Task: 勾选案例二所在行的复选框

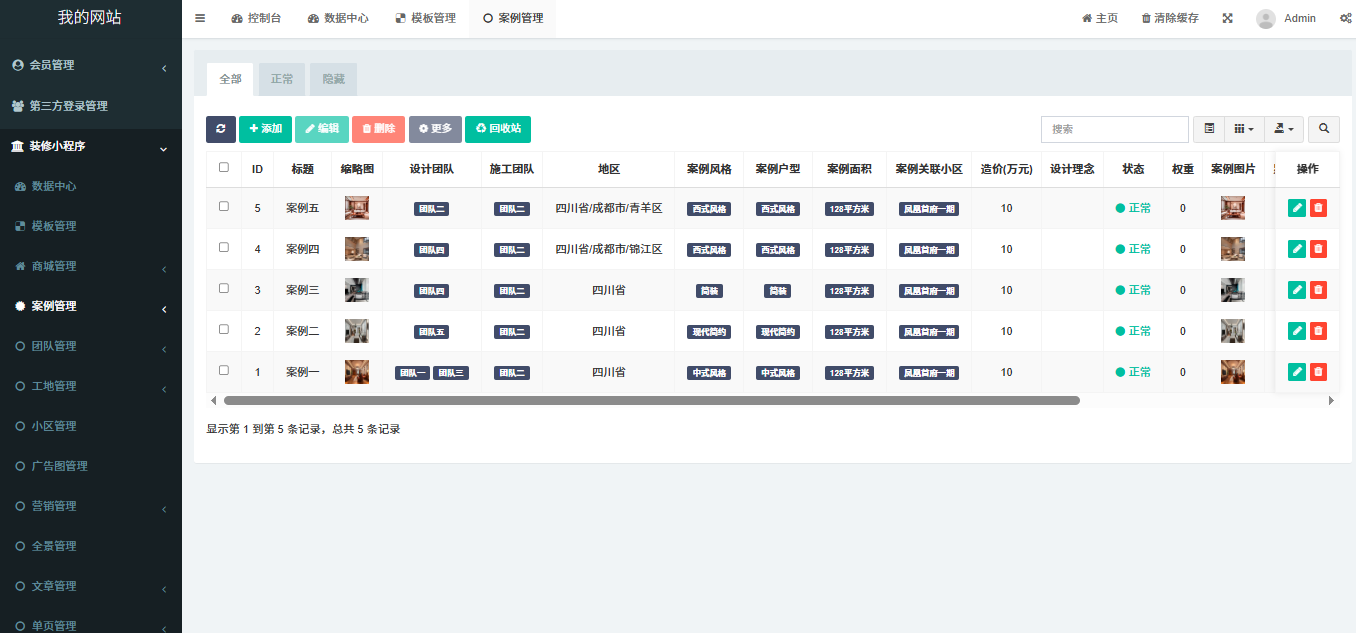Action: click(x=224, y=330)
